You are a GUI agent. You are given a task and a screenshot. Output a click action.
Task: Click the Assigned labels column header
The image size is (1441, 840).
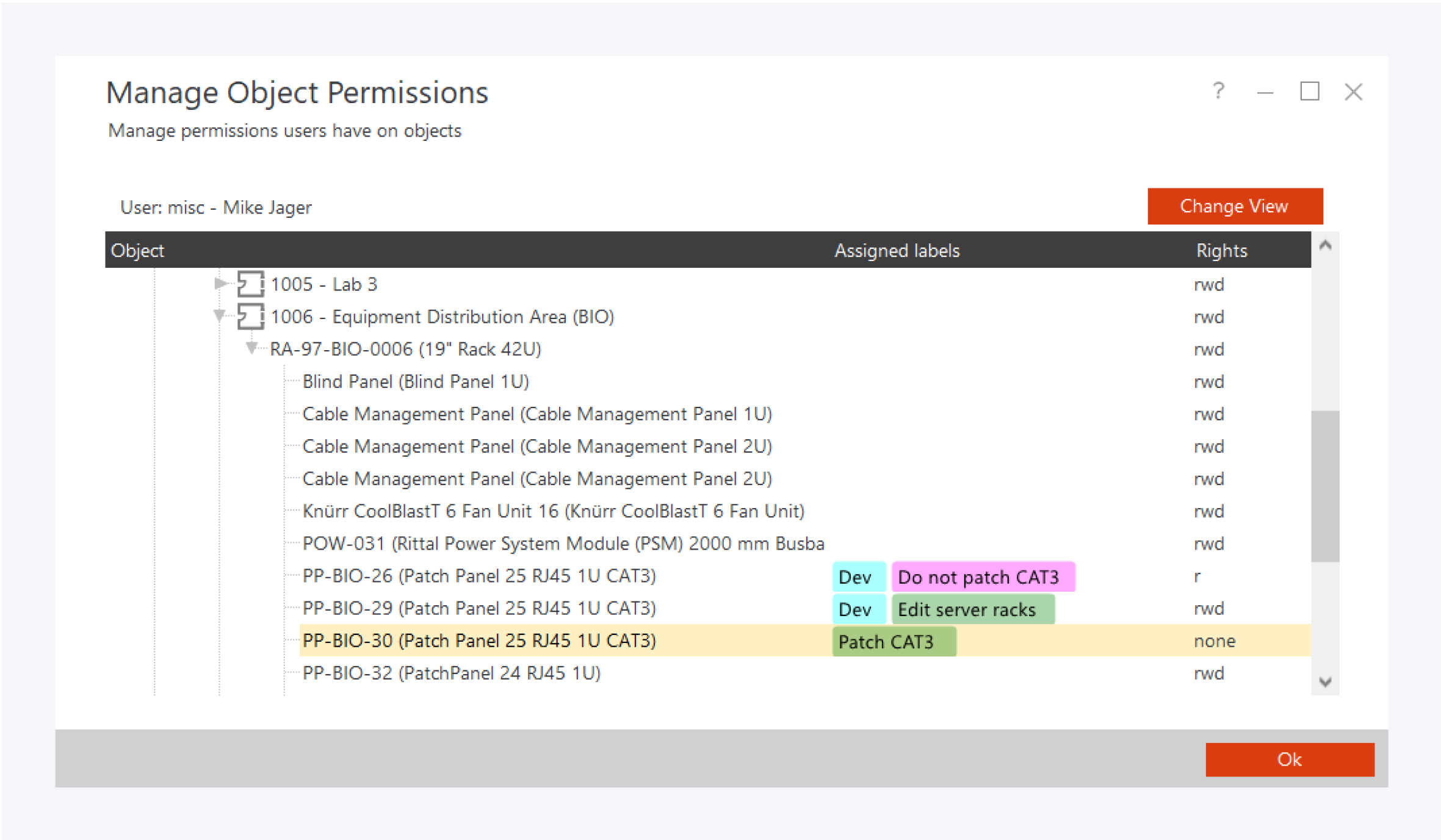897,250
